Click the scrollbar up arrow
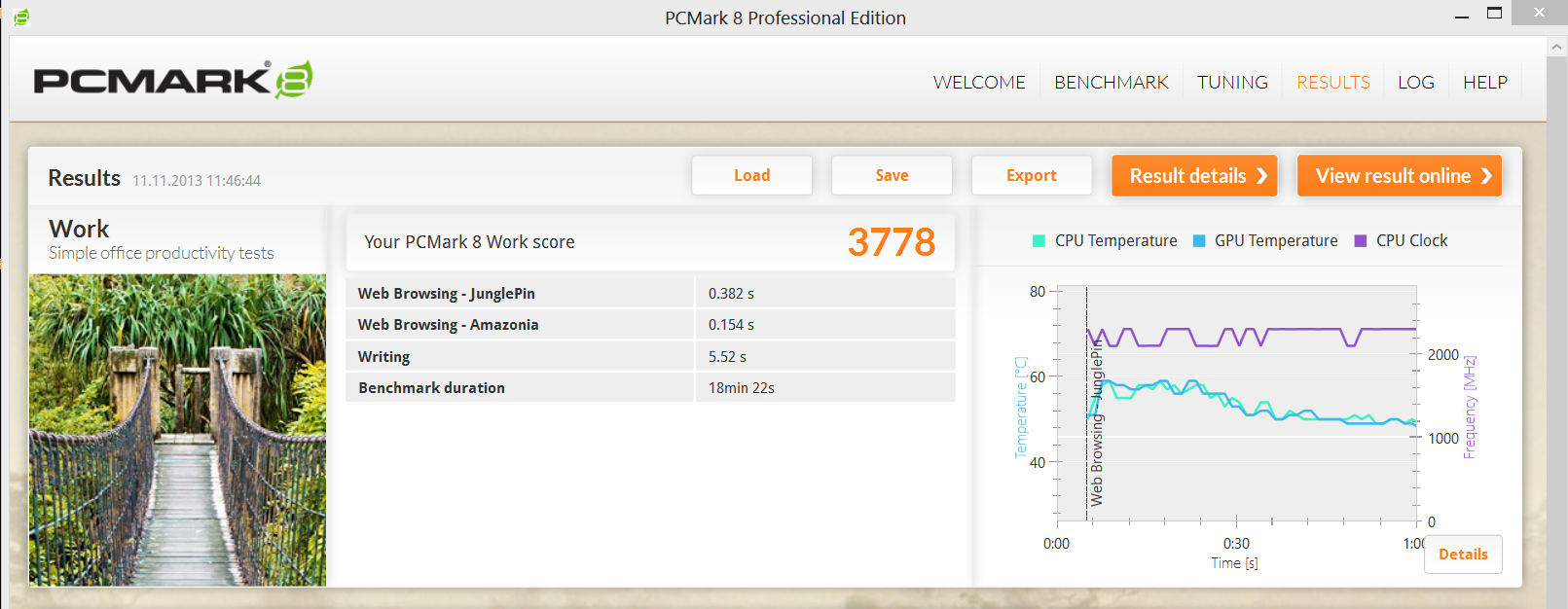This screenshot has height=609, width=1568. point(1557,46)
